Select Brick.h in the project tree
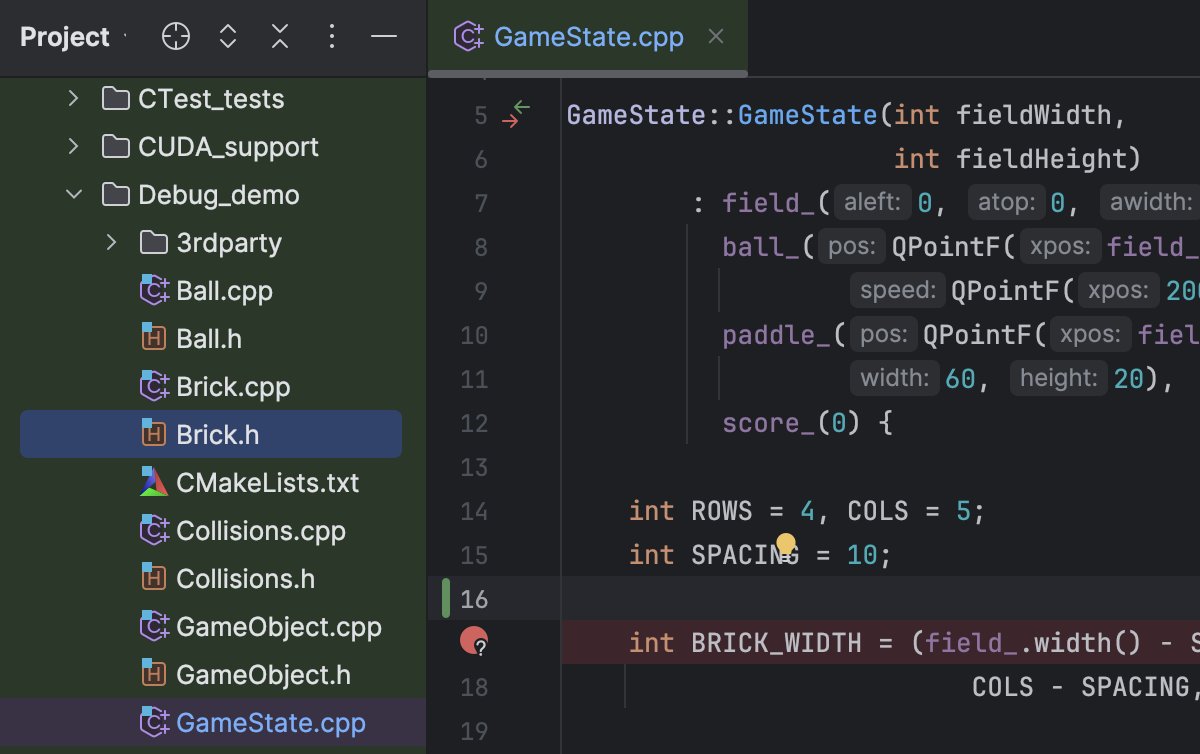 [217, 435]
